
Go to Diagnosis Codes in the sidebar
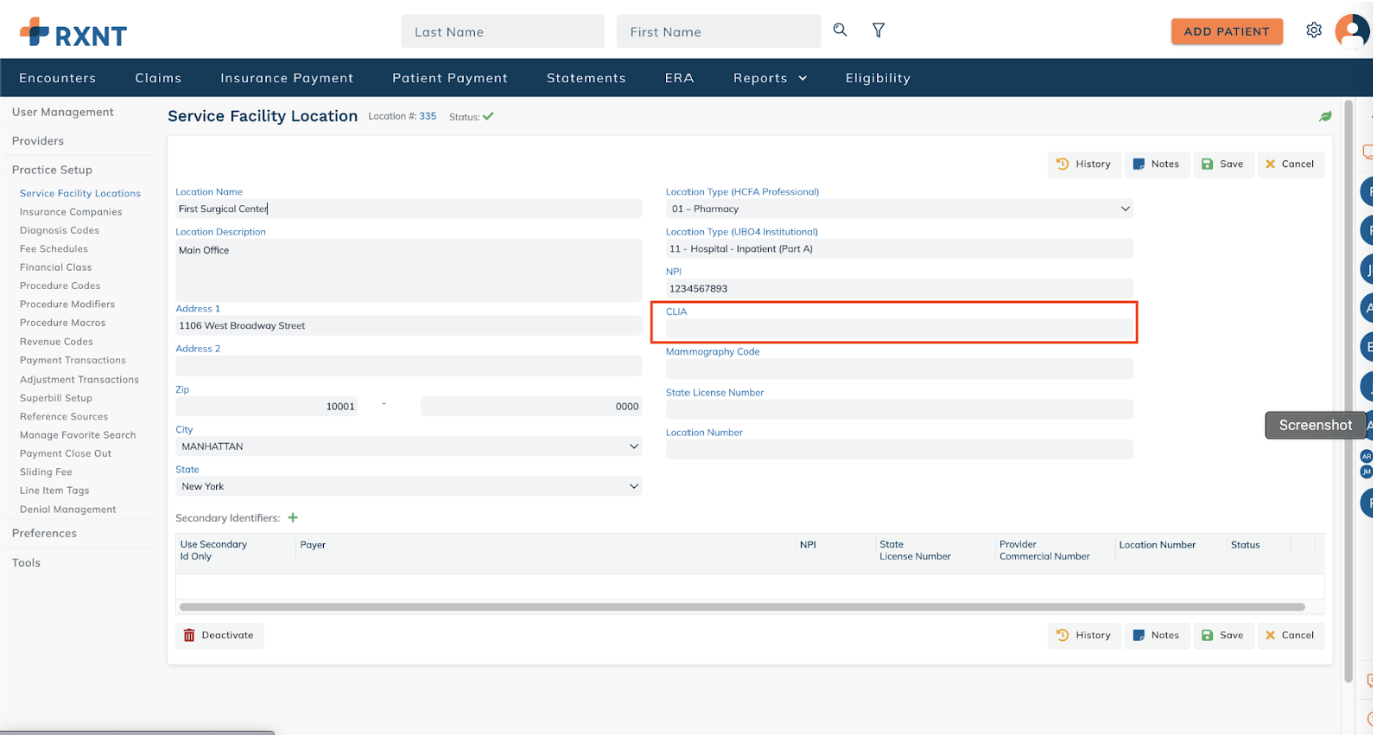tap(59, 230)
